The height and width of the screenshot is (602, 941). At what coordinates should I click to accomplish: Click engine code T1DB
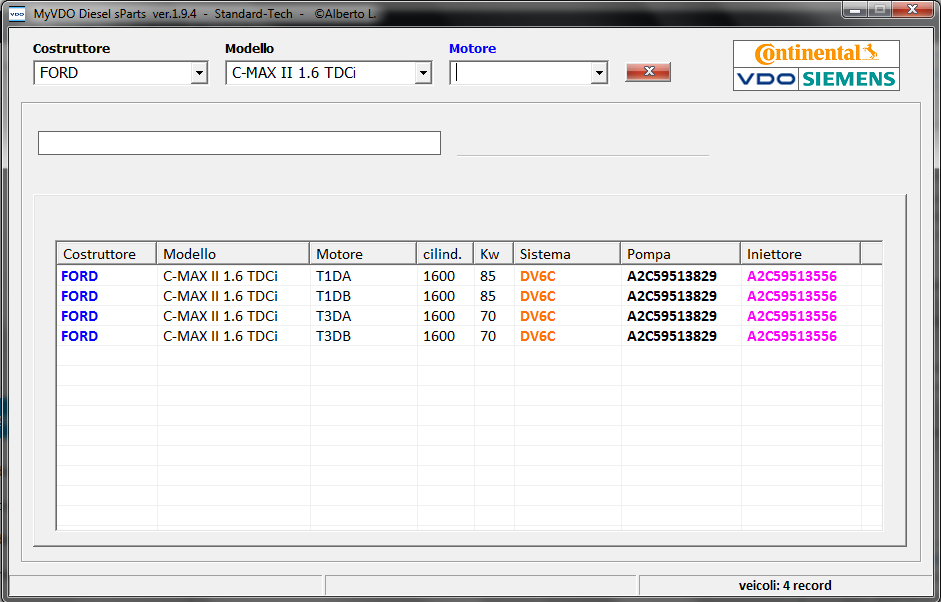pos(333,296)
